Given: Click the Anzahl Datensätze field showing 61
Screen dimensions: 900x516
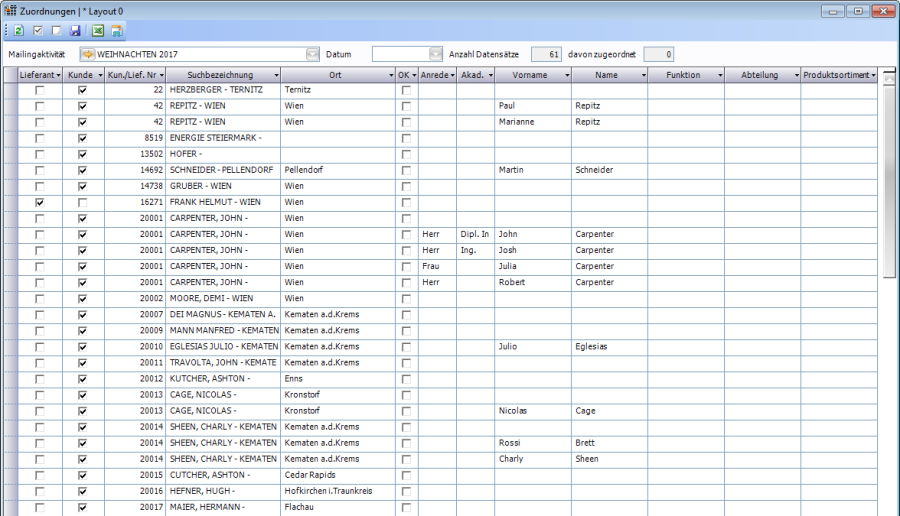Looking at the screenshot, I should click(546, 54).
